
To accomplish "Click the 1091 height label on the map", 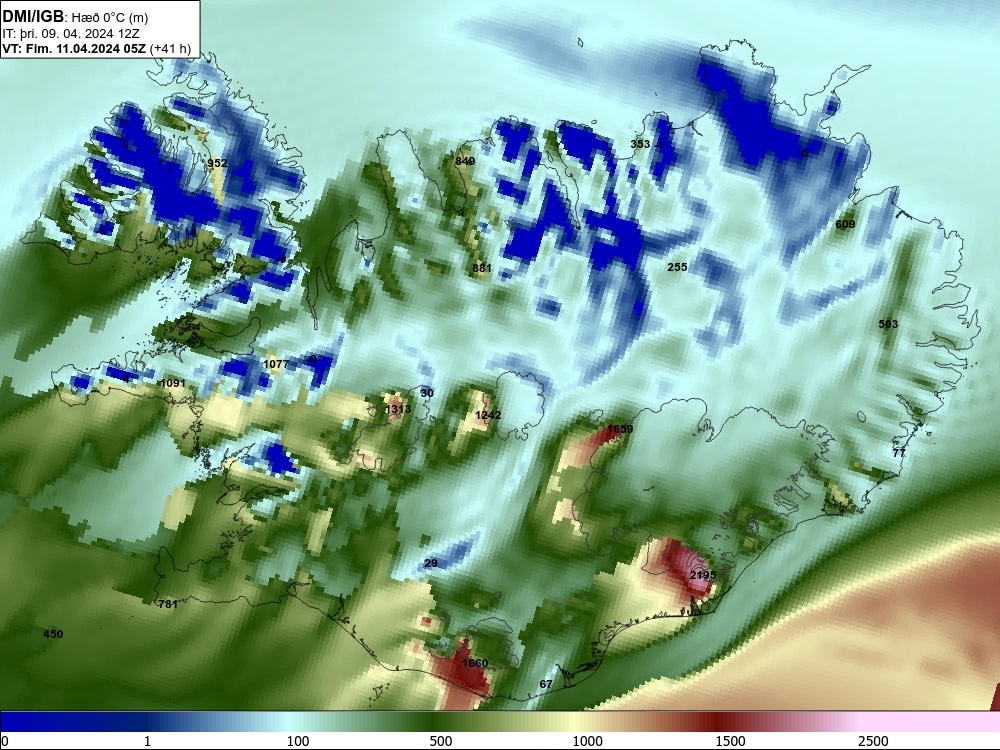I will 173,383.
